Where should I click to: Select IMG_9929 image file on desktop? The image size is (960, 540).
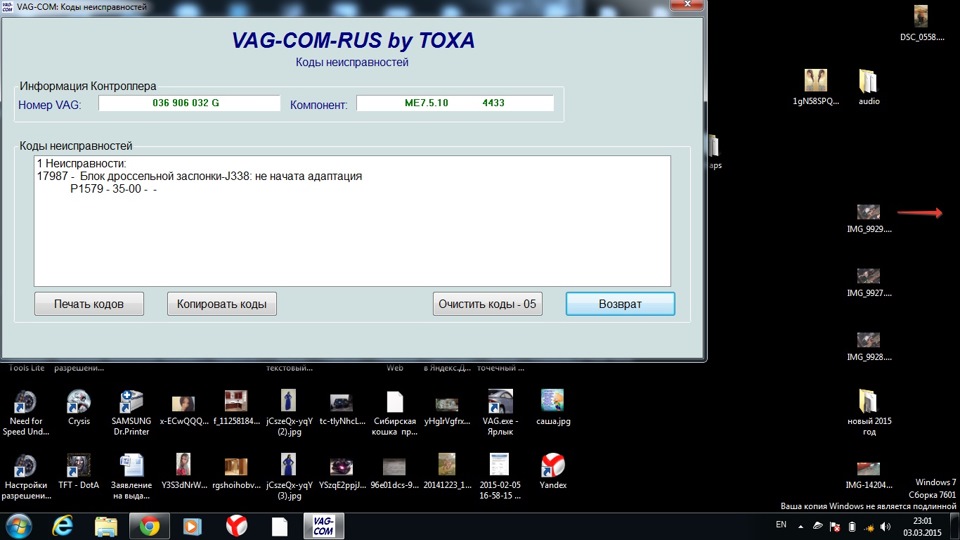tap(869, 219)
